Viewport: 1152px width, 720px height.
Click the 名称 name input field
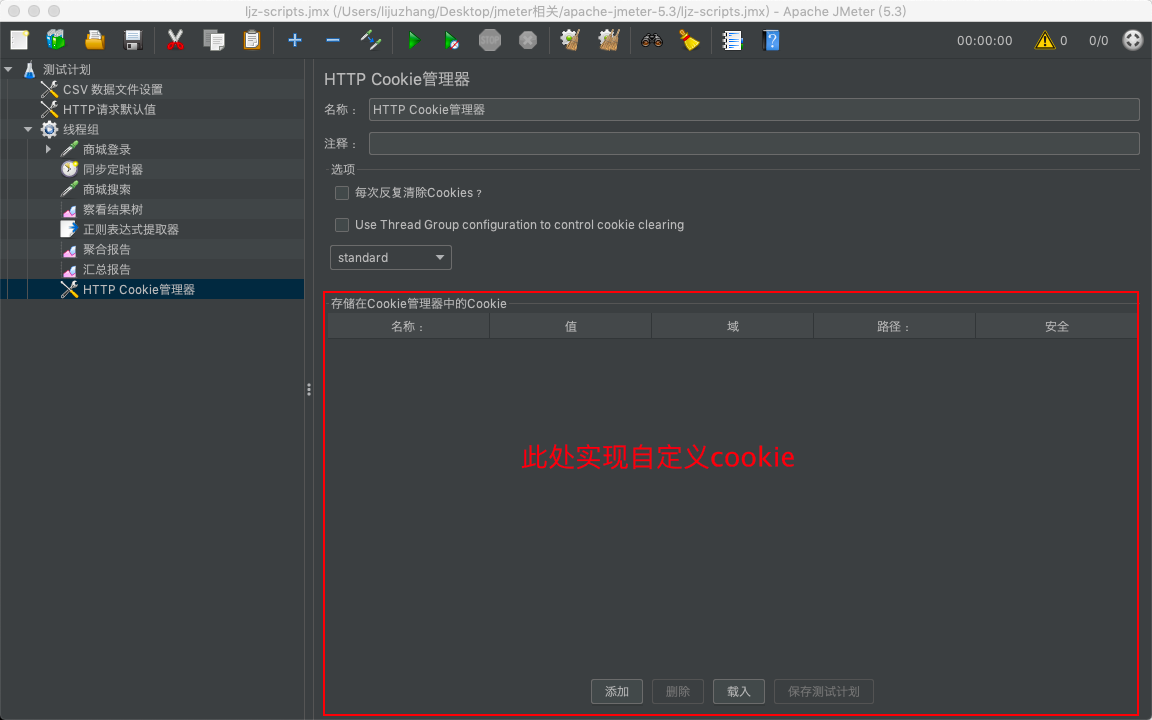tap(754, 109)
